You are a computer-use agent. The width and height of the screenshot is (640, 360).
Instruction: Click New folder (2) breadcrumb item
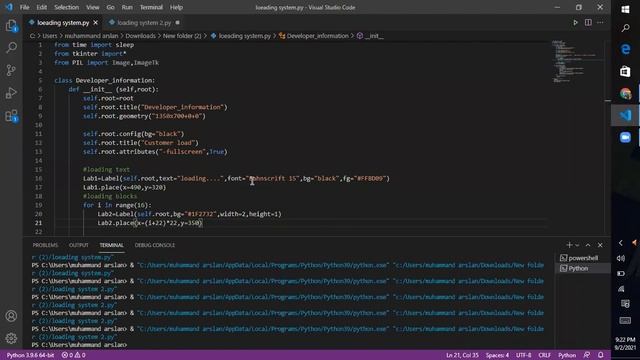coord(182,36)
